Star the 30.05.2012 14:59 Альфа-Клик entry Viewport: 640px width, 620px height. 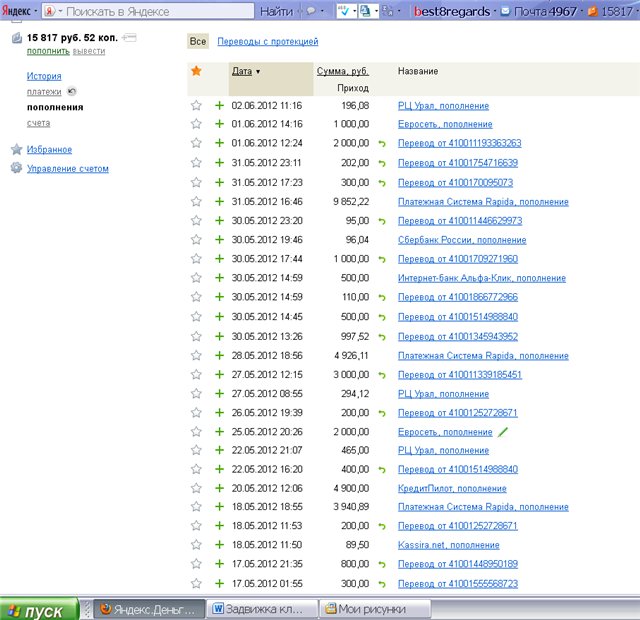196,278
